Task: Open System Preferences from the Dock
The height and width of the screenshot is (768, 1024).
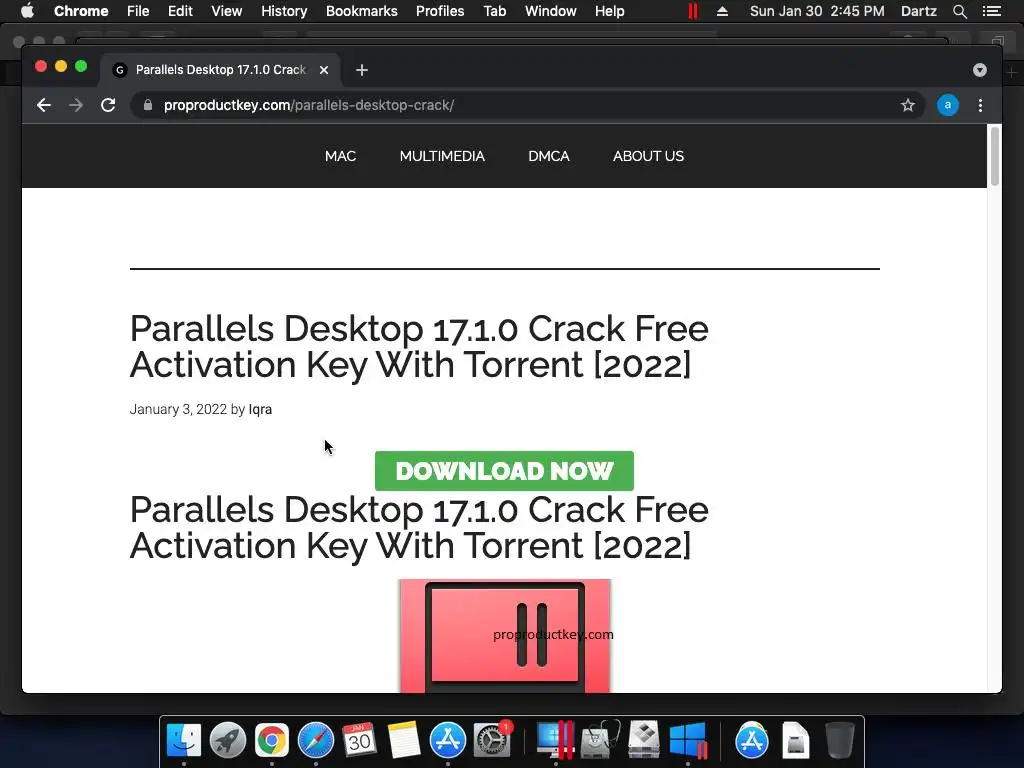Action: click(x=492, y=741)
